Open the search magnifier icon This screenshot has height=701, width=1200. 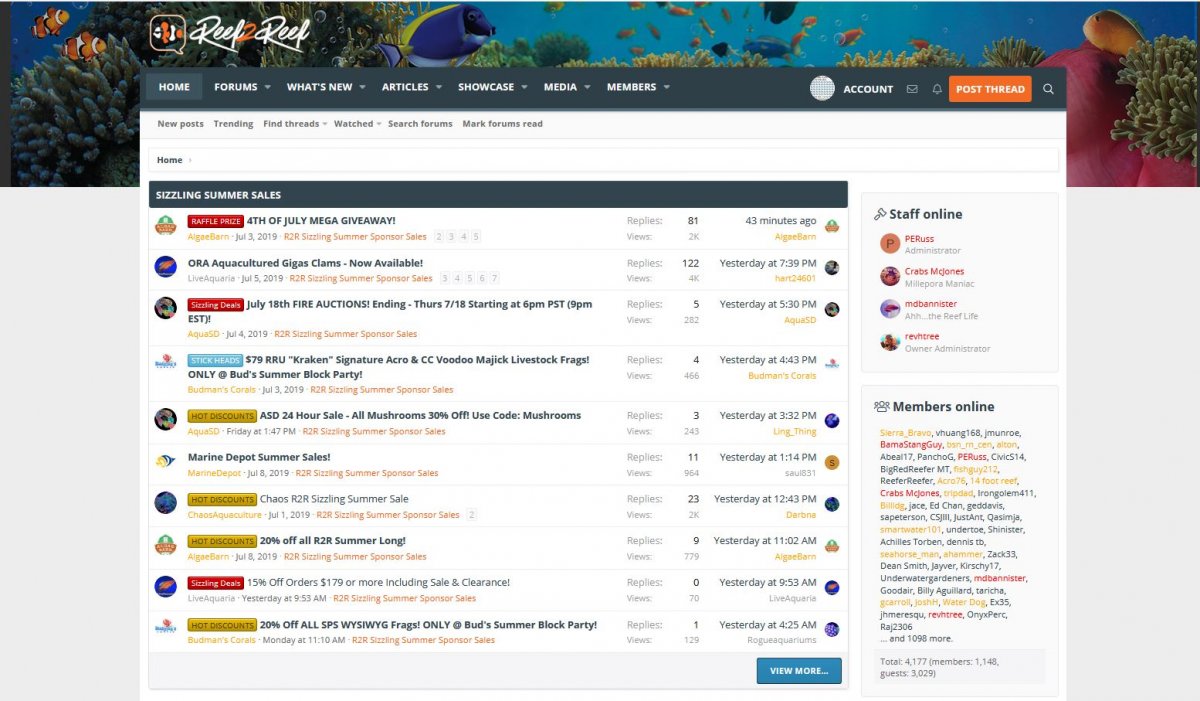[1048, 89]
